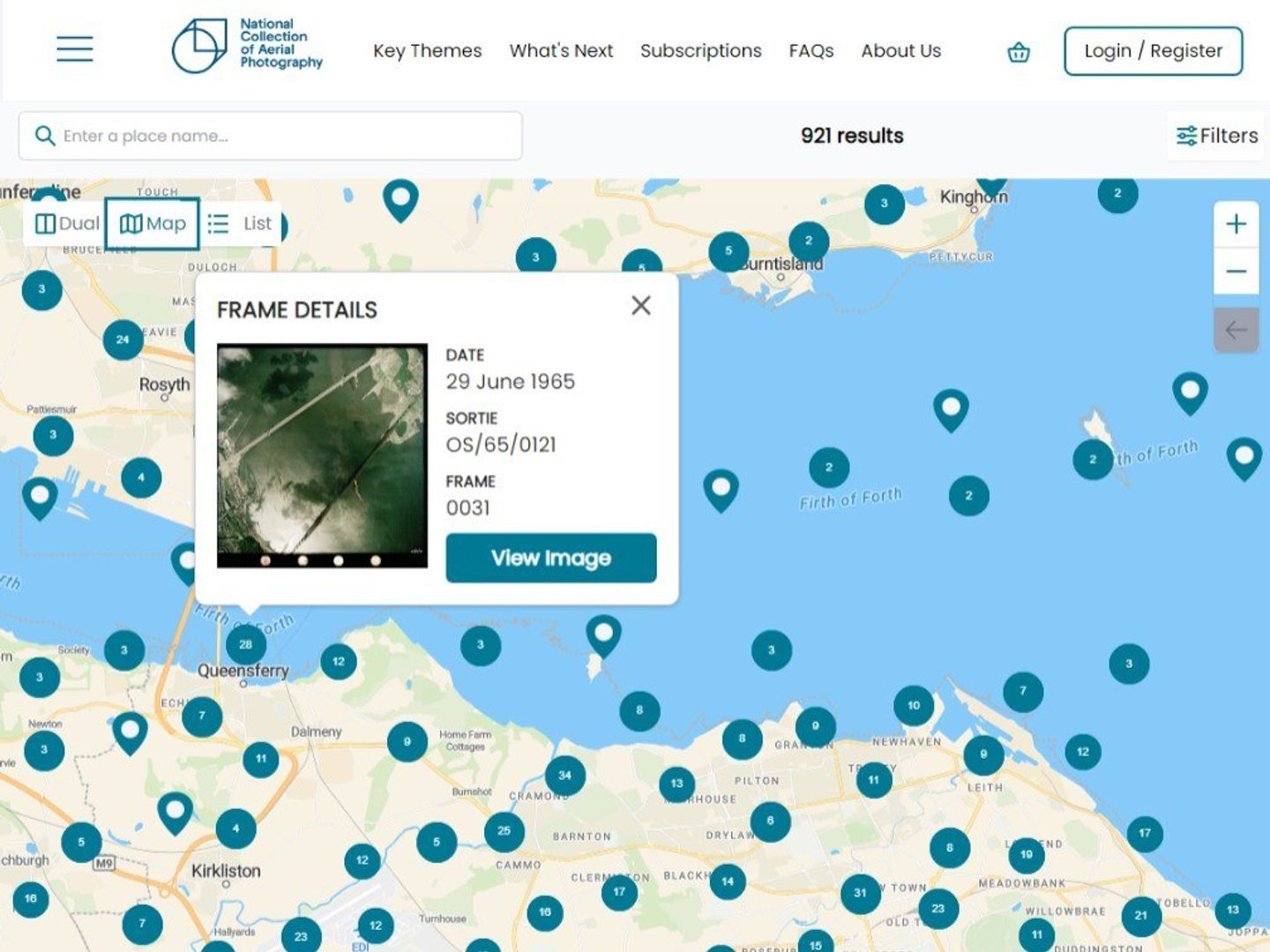Zoom out on the map
Viewport: 1270px width, 952px height.
(x=1236, y=272)
